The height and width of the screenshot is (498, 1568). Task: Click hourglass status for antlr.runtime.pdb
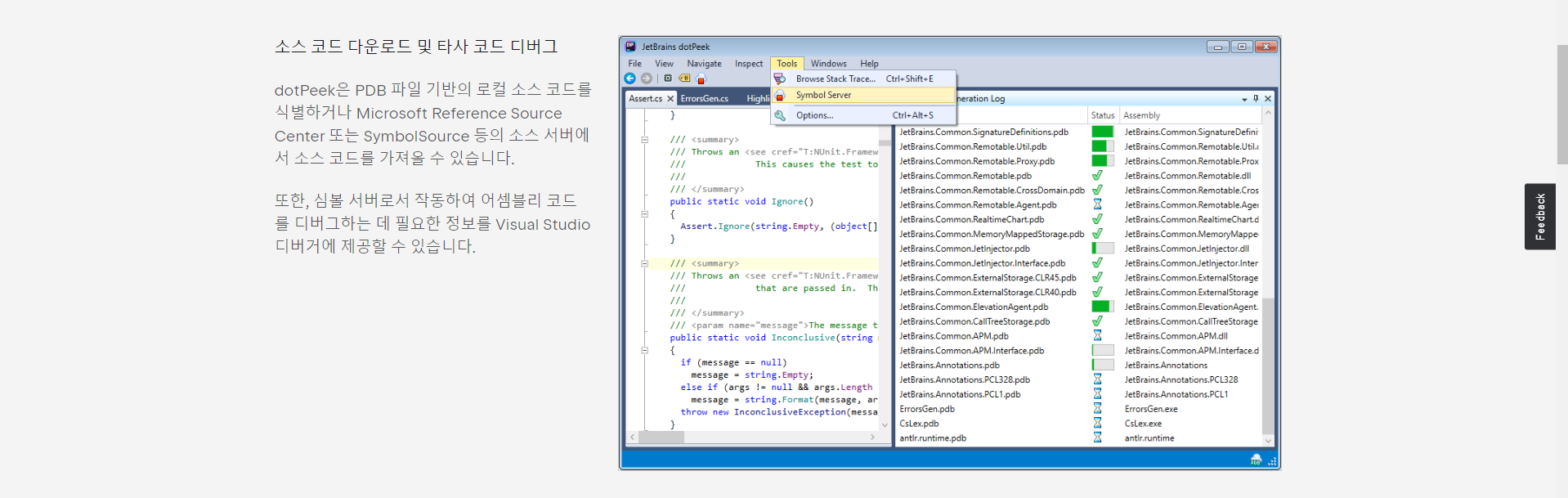click(1097, 438)
